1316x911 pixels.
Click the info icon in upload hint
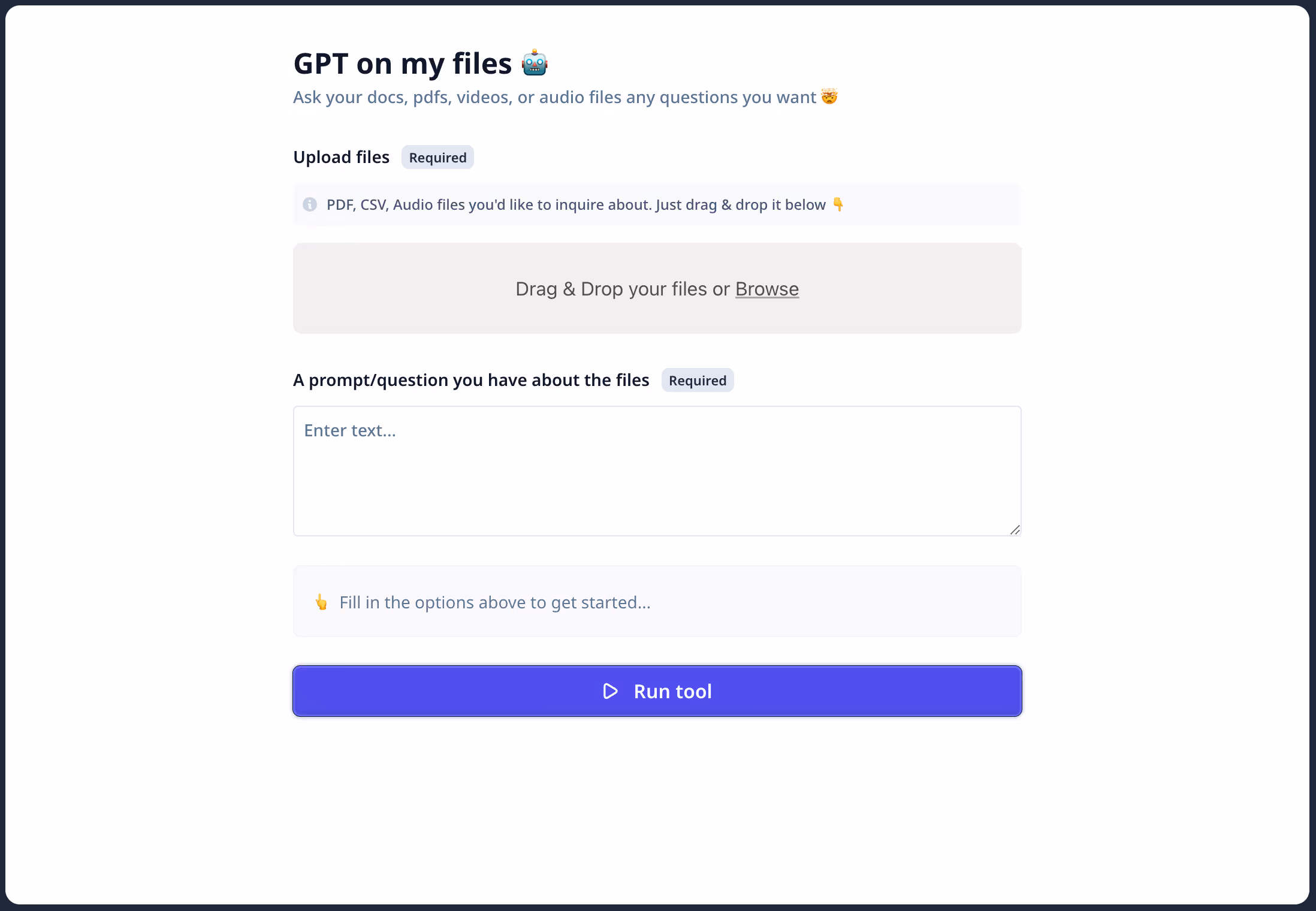point(310,204)
